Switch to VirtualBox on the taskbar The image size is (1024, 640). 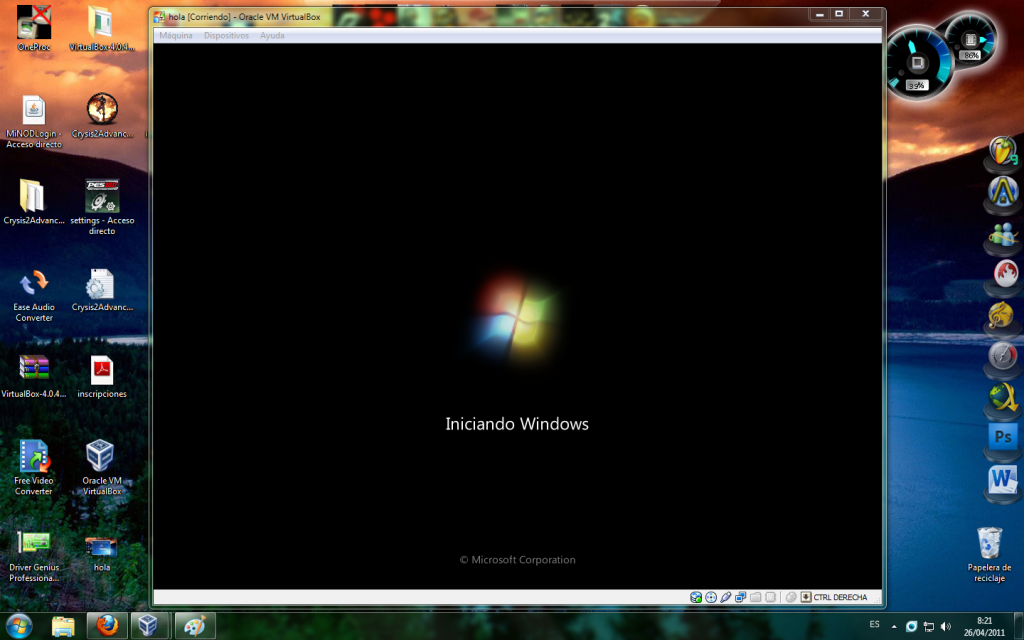coord(150,626)
